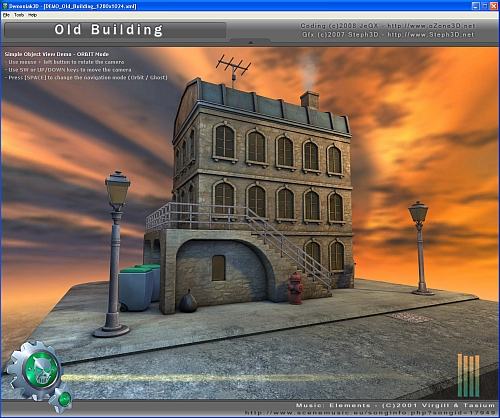Image resolution: width=500 pixels, height=418 pixels.
Task: Maximize the Demoniak3D window
Action: pos(485,6)
